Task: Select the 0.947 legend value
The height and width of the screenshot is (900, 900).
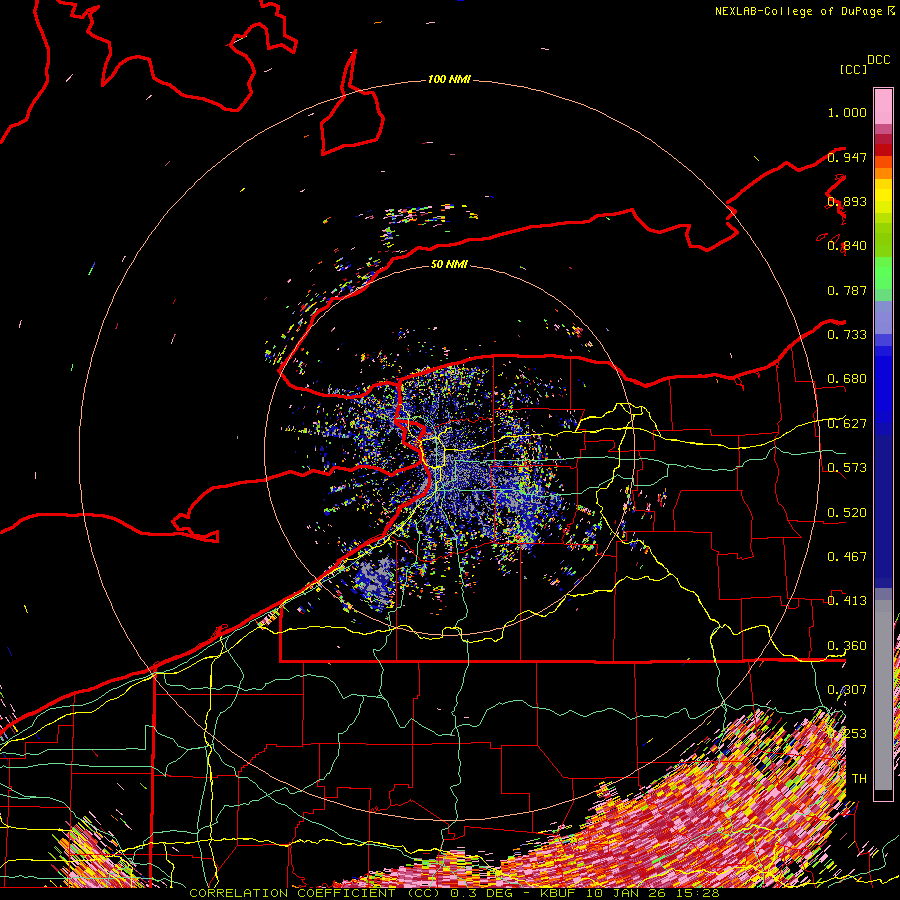Action: (847, 157)
